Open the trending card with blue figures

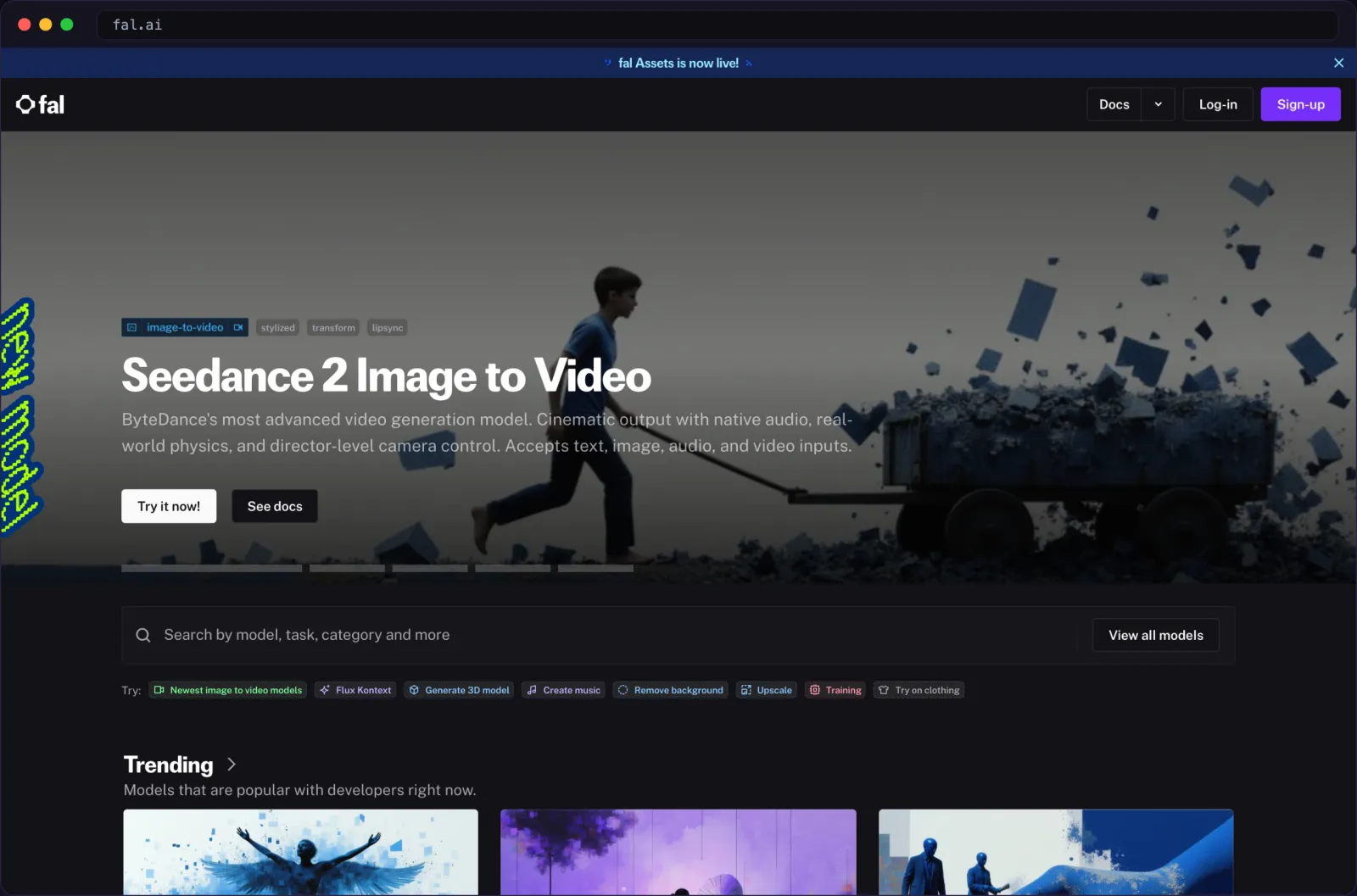click(x=1056, y=852)
